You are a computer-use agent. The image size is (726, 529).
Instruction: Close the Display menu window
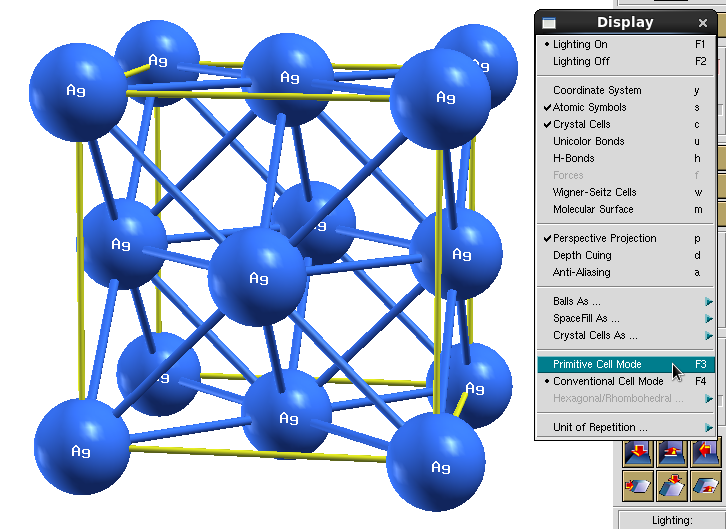[702, 23]
